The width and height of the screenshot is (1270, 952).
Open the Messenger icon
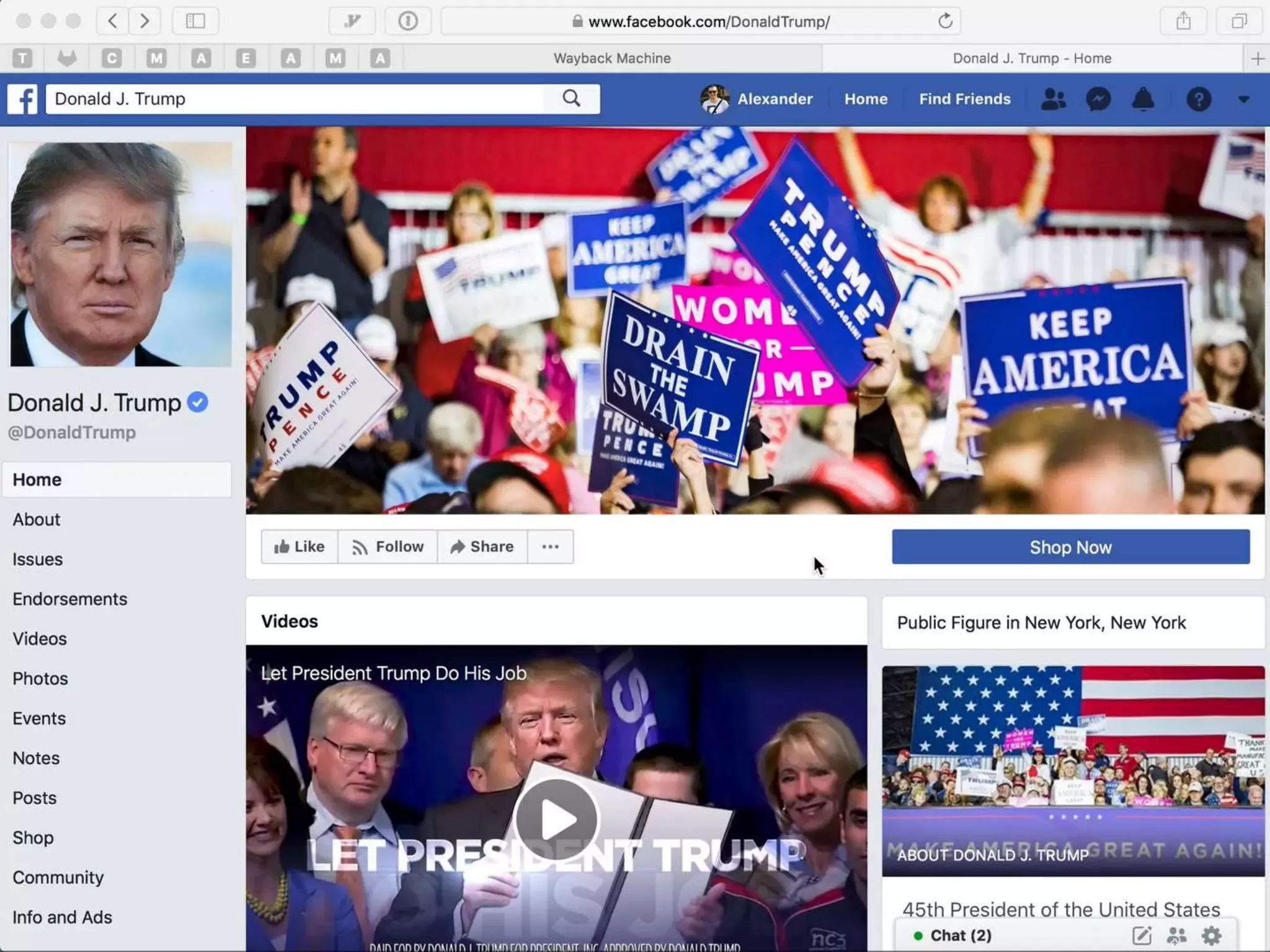pyautogui.click(x=1098, y=99)
